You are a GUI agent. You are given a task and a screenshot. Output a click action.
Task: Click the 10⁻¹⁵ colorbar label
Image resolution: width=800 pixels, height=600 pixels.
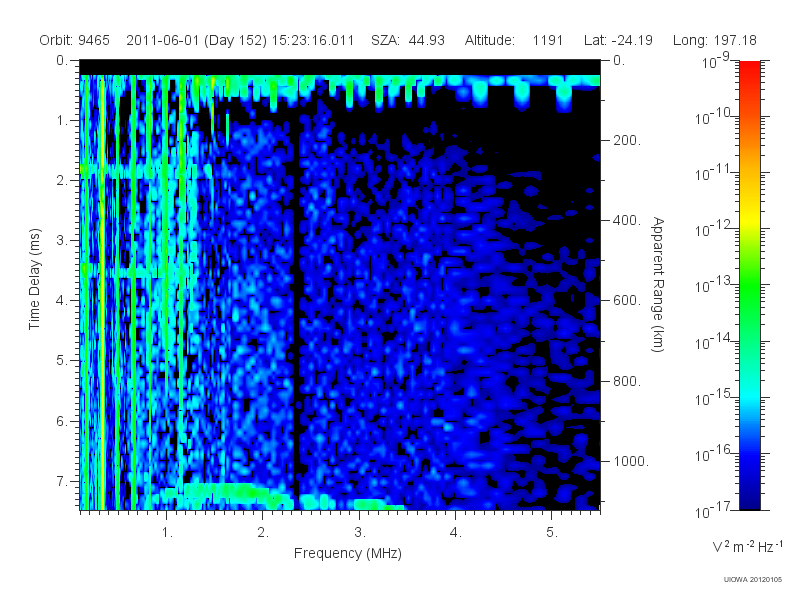[714, 398]
